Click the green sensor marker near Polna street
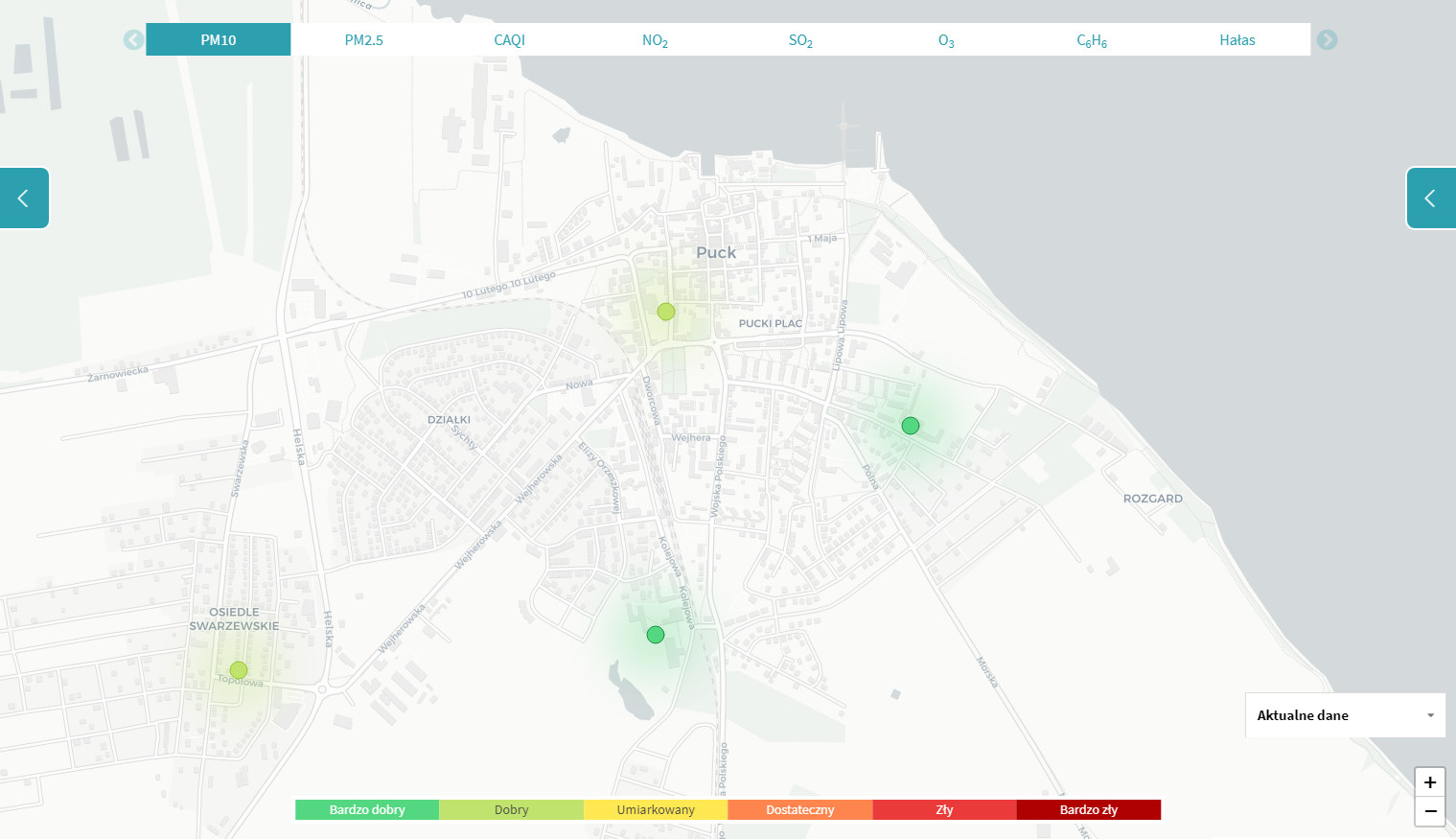This screenshot has height=839, width=1456. (911, 426)
